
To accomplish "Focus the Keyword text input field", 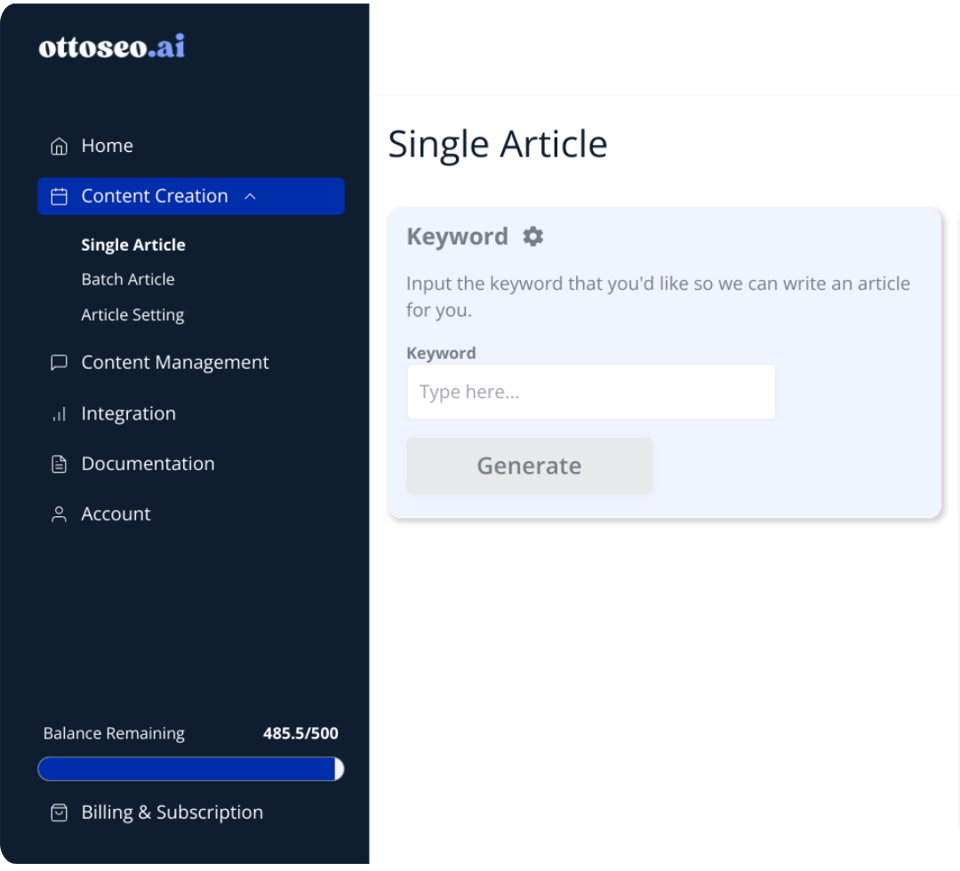I will [x=590, y=392].
